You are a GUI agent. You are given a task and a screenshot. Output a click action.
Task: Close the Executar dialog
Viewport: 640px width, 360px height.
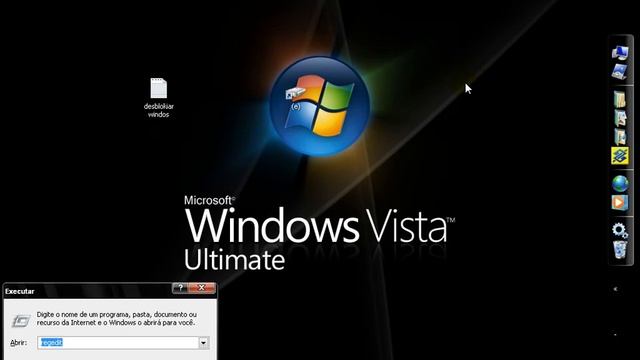[x=202, y=288]
